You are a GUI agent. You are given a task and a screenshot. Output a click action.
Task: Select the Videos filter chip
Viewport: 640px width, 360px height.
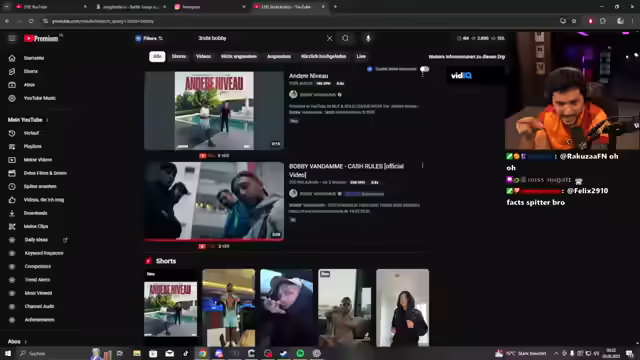[x=203, y=57]
